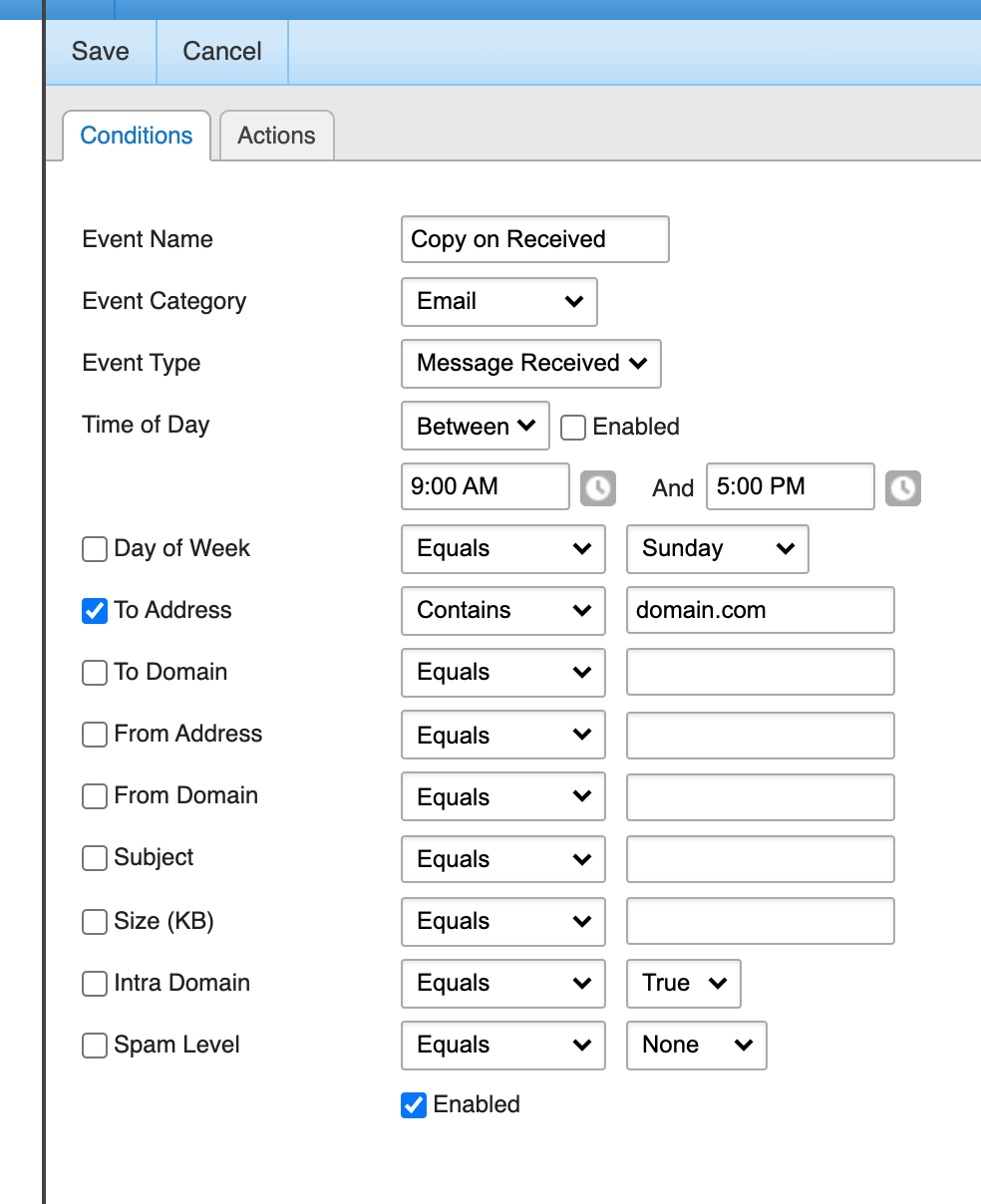Switch to the Actions tab
Viewport: 981px width, 1204px height.
pos(276,136)
